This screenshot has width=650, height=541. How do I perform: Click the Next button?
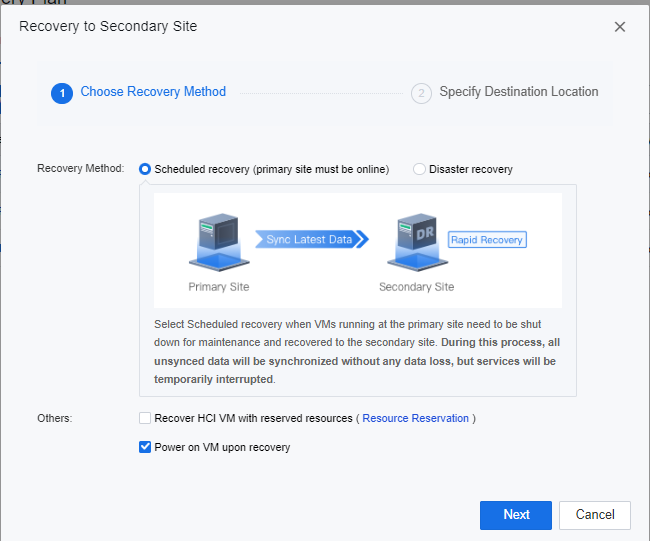[x=516, y=515]
